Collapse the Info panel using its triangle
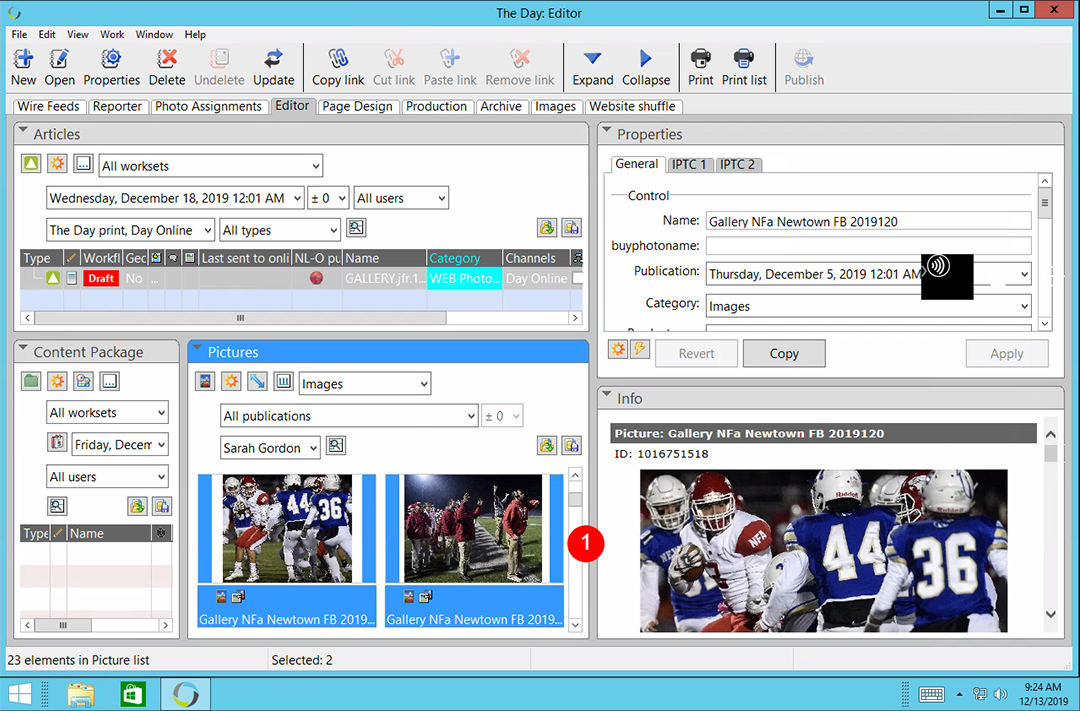This screenshot has height=711, width=1080. [606, 395]
